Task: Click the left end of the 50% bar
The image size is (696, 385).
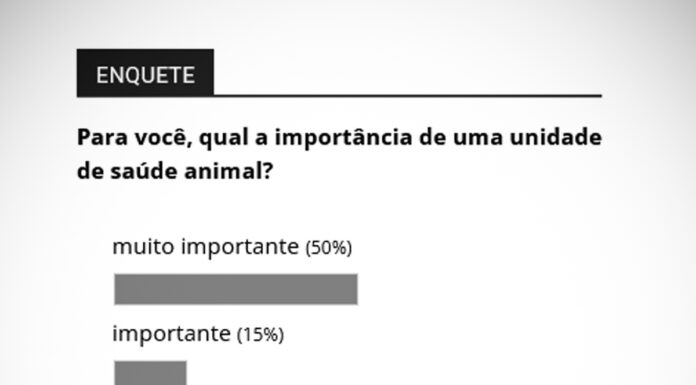Action: 119,290
